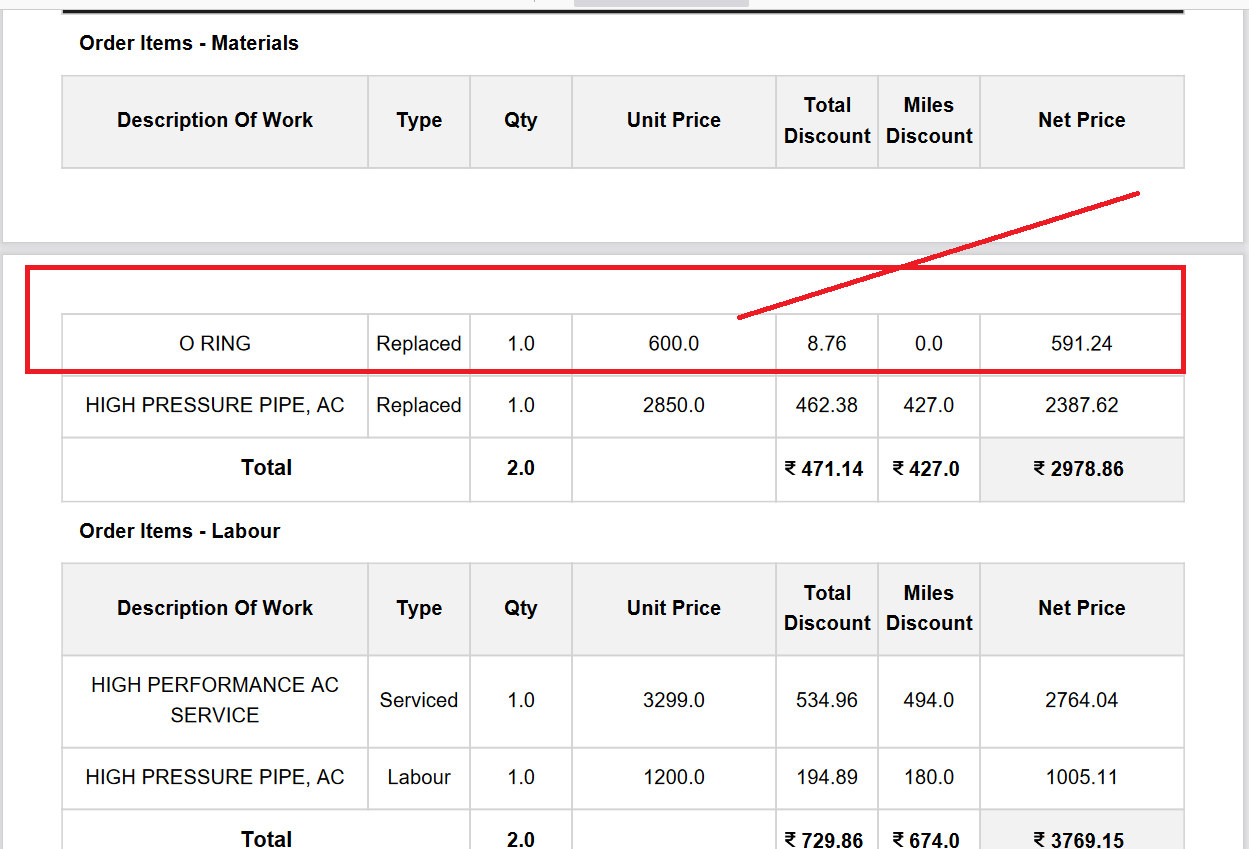Select the 3299.0 unit price cell
The height and width of the screenshot is (849, 1249).
[673, 701]
